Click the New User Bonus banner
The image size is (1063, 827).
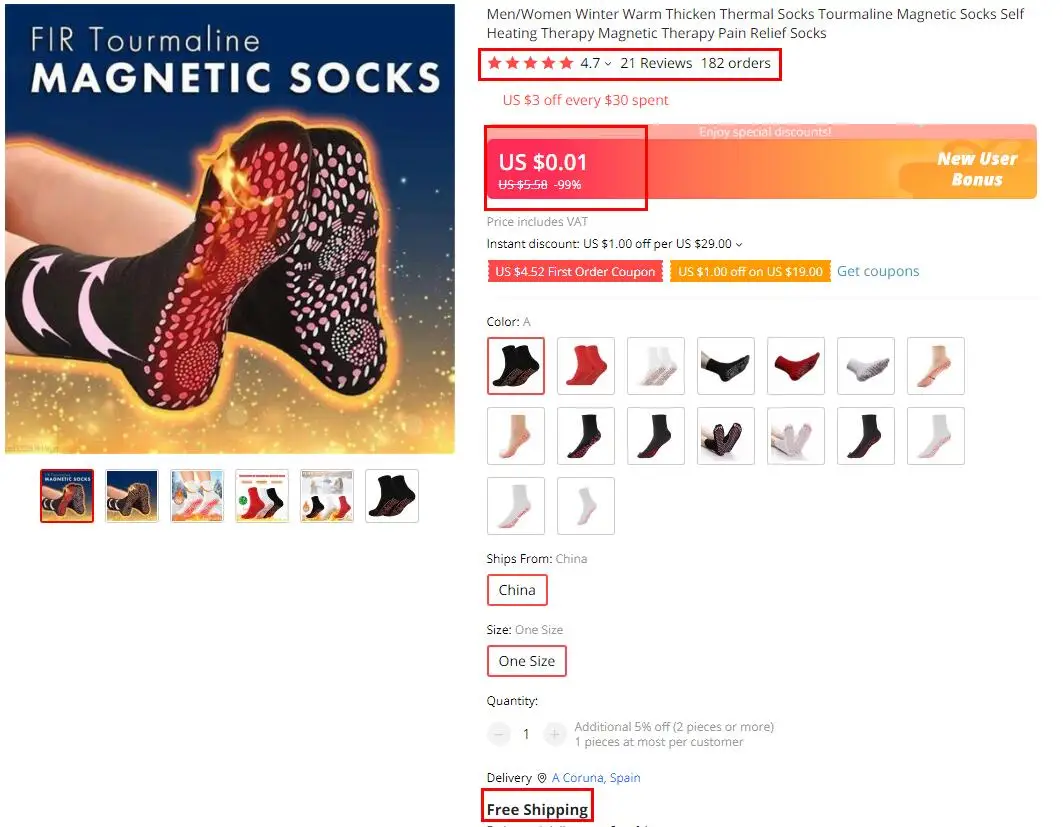pos(976,169)
